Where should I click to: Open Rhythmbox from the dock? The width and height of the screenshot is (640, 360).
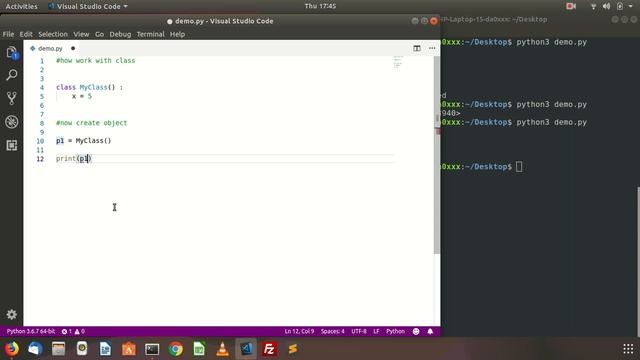pos(82,349)
